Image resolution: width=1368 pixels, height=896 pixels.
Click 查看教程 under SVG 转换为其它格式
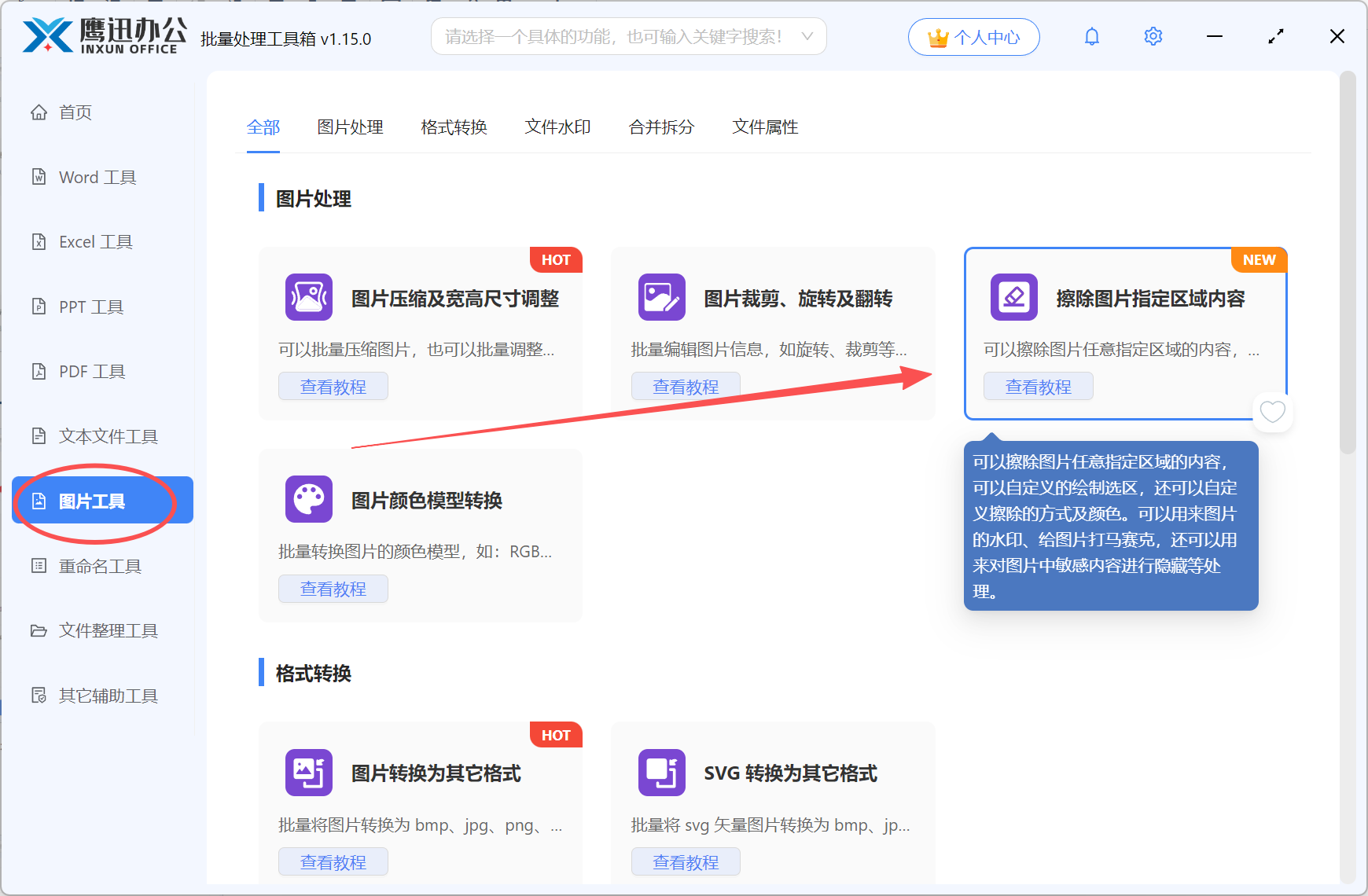(686, 861)
